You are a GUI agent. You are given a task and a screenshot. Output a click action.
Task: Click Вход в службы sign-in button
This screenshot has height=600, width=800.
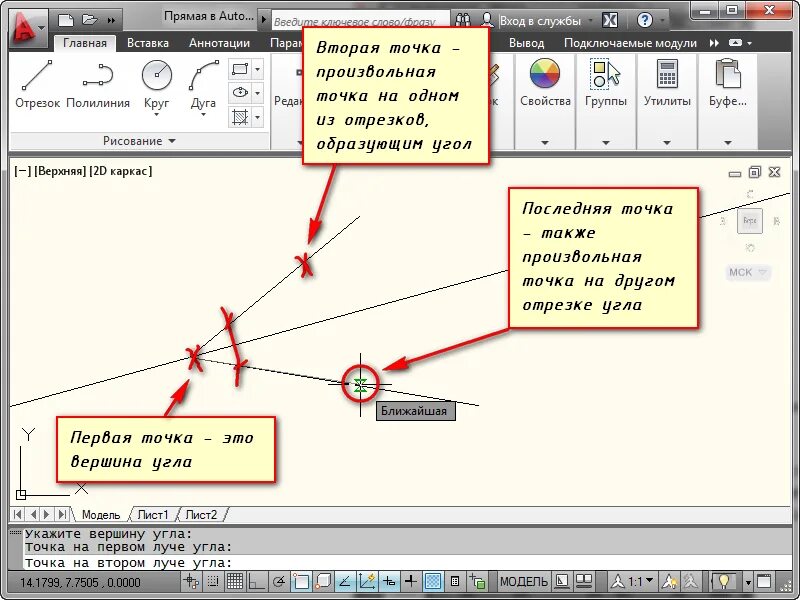point(540,21)
